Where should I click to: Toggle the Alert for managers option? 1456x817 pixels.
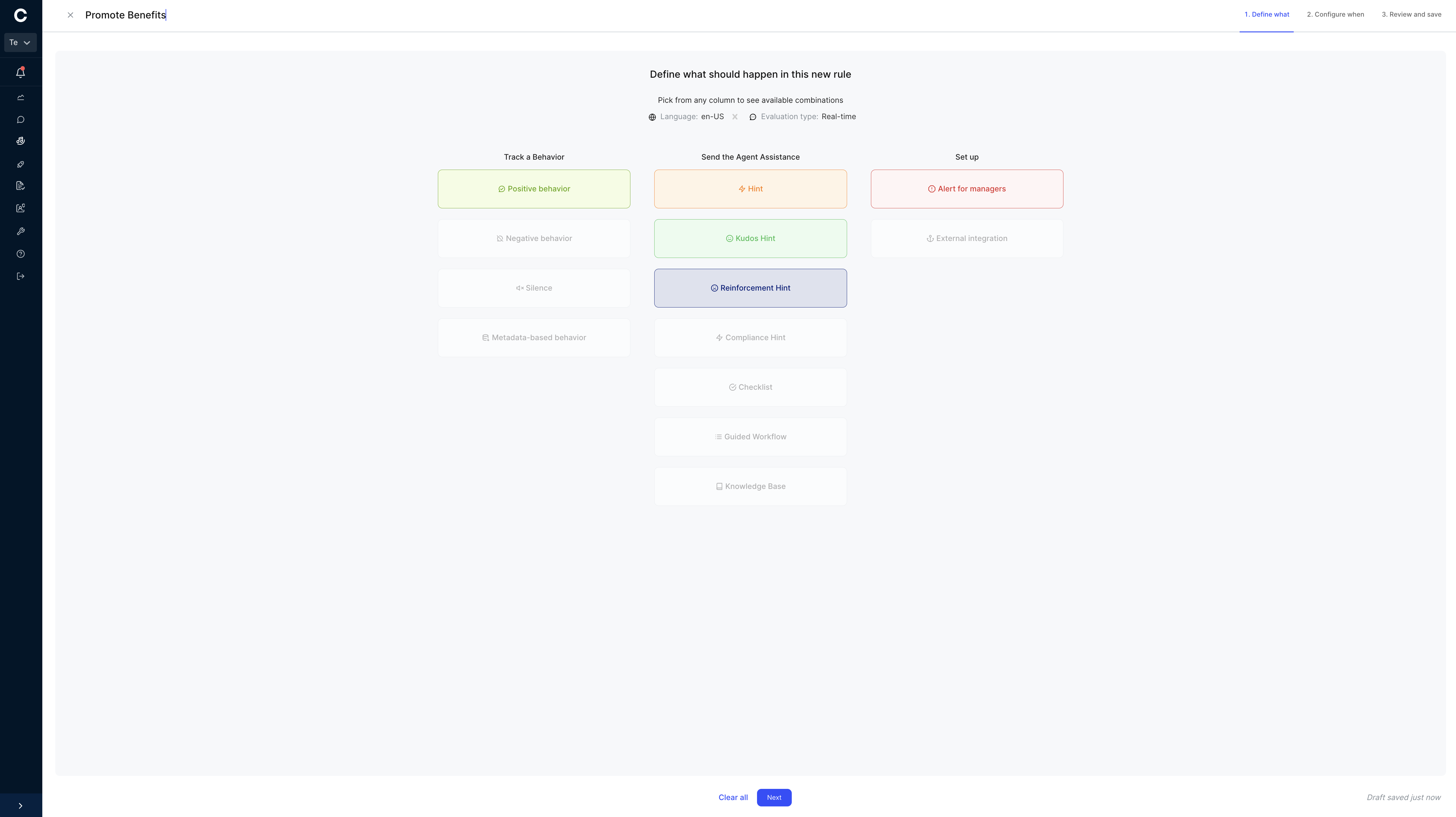[967, 189]
